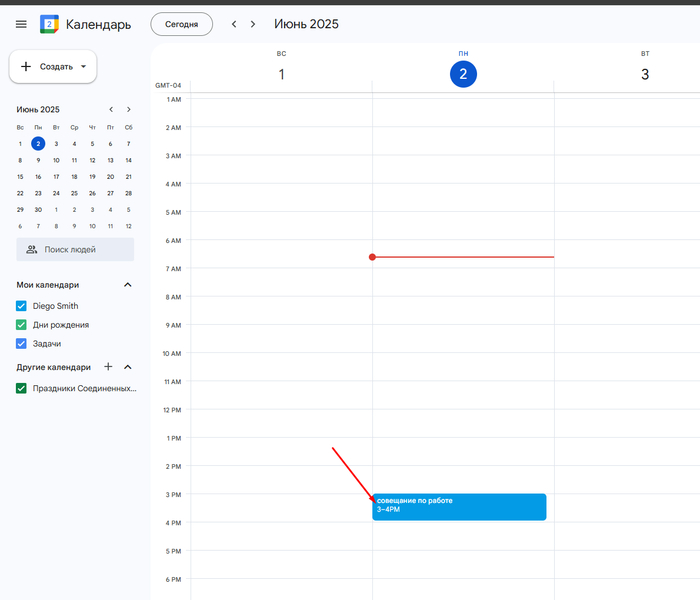Viewport: 700px width, 600px height.
Task: Go to previous week using header arrow
Action: point(234,24)
